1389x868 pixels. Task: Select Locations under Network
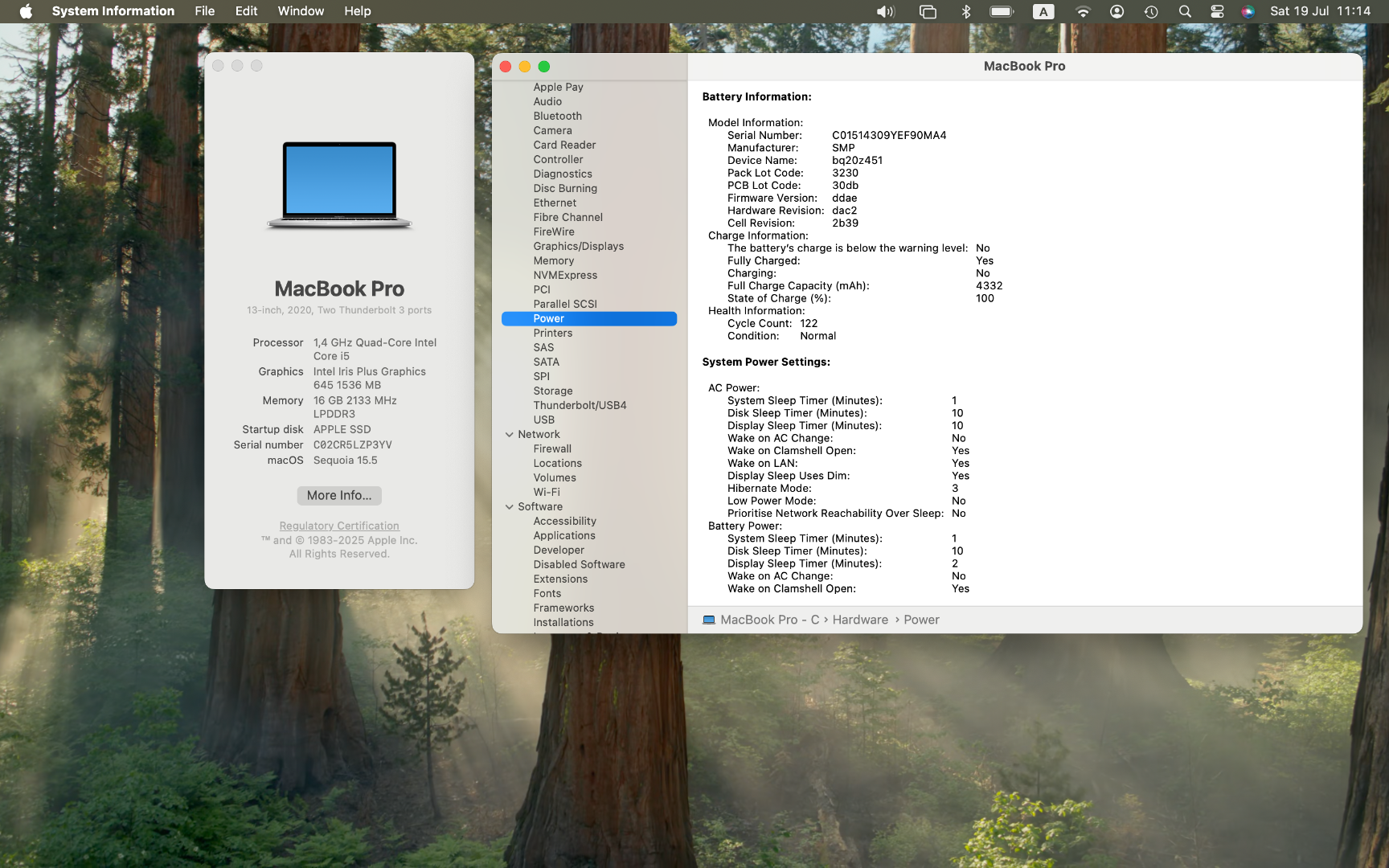[557, 463]
